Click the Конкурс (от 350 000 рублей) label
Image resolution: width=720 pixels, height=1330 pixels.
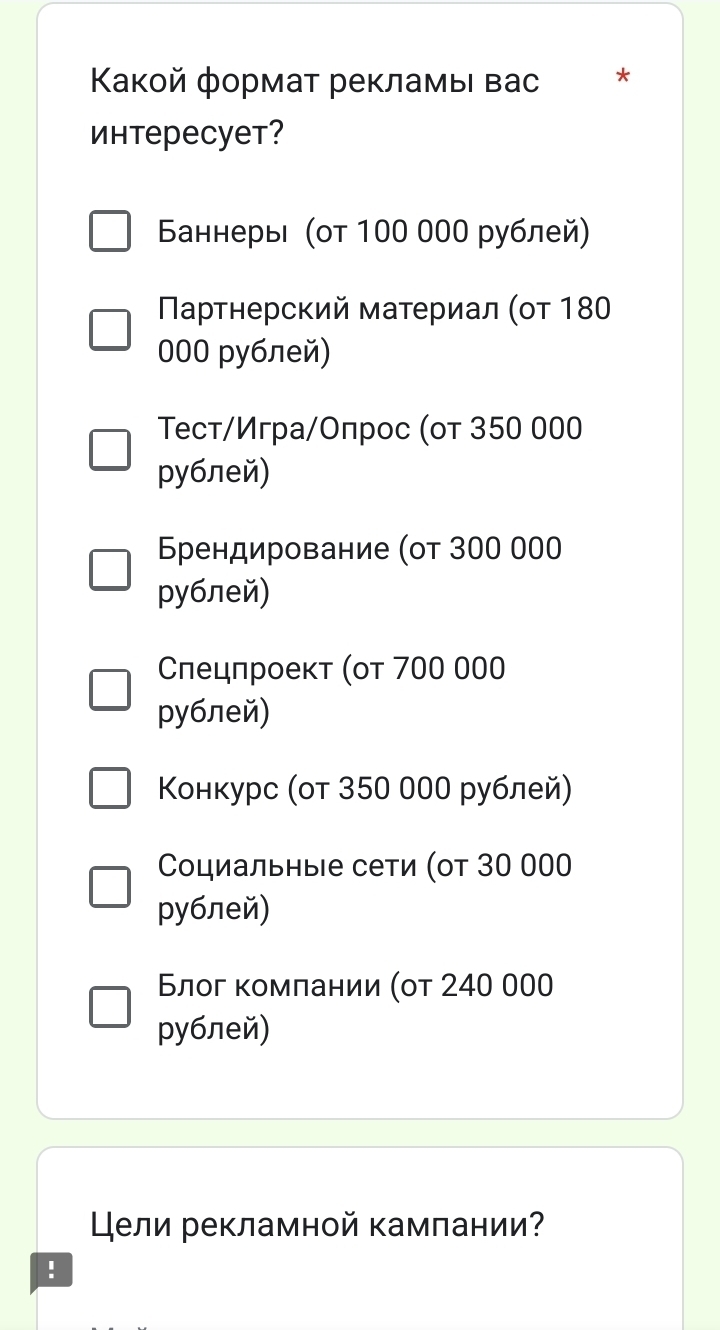[365, 789]
